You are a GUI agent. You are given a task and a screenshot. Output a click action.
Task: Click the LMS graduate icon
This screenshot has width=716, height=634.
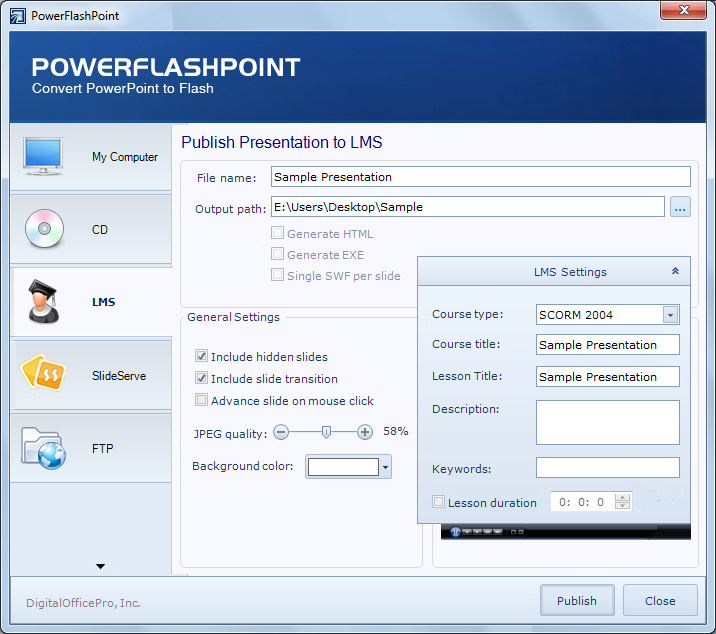tap(43, 302)
